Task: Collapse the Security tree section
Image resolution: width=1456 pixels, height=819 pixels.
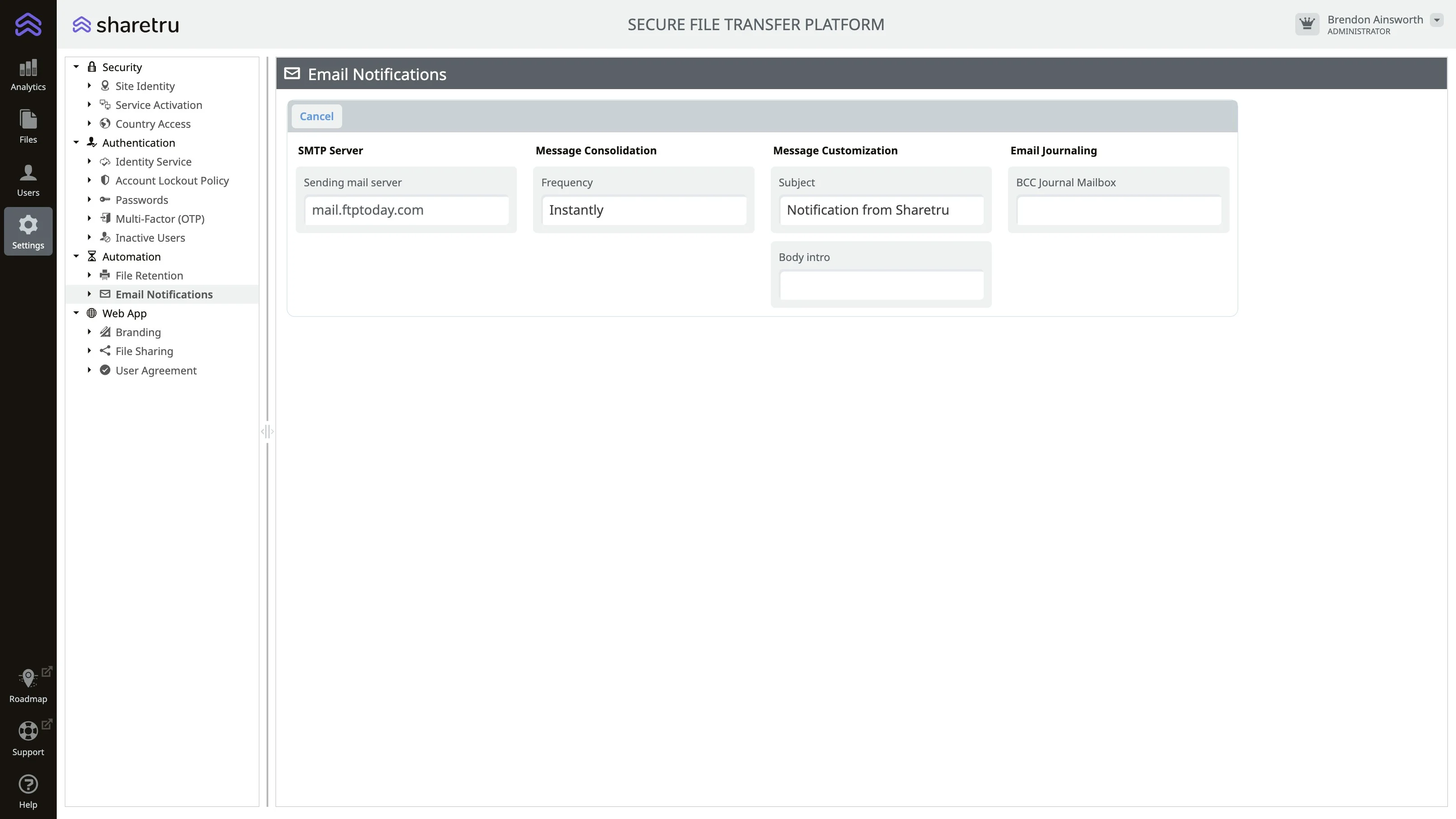Action: point(76,67)
